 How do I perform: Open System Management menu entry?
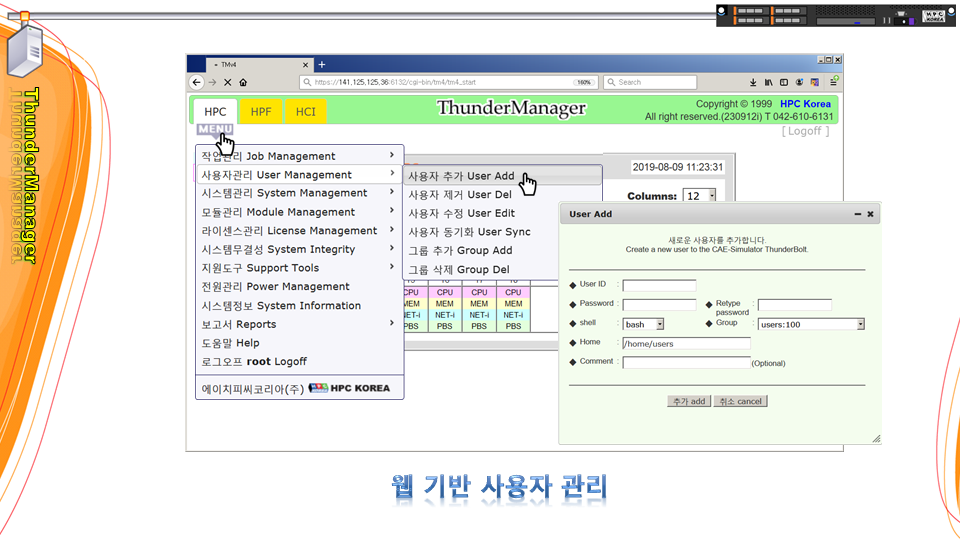click(299, 193)
